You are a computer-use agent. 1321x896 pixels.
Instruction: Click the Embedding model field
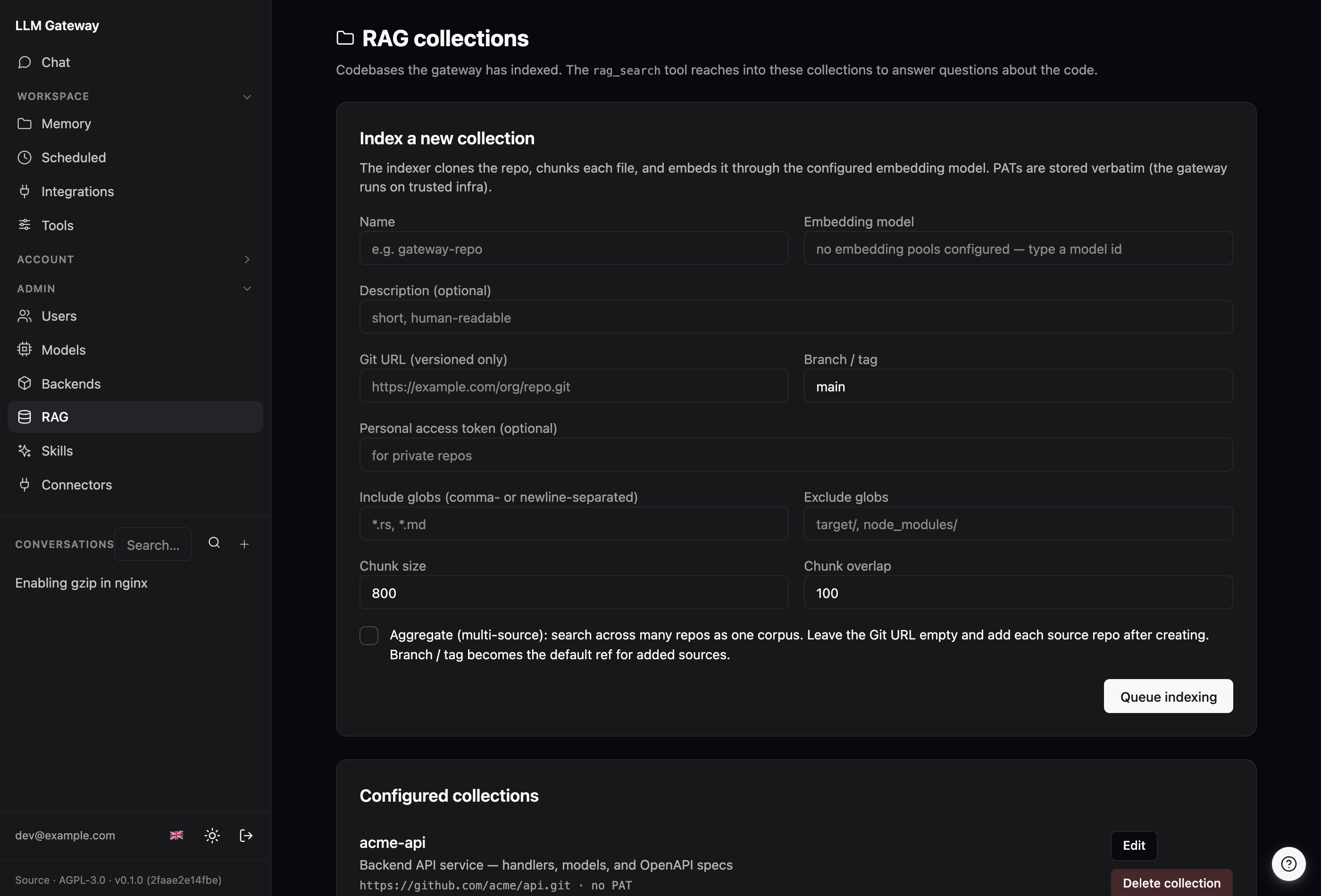coord(1018,249)
